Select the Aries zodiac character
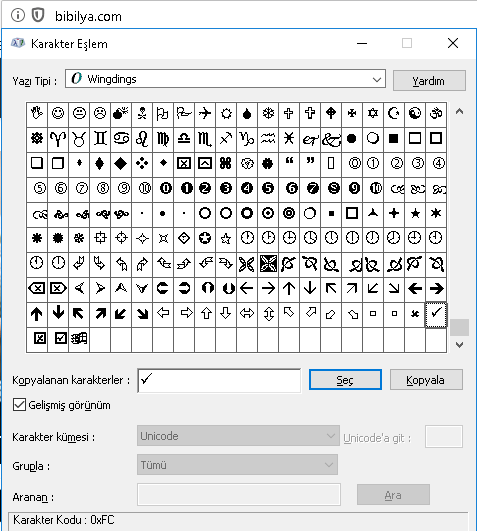The image size is (477, 531). (x=58, y=139)
